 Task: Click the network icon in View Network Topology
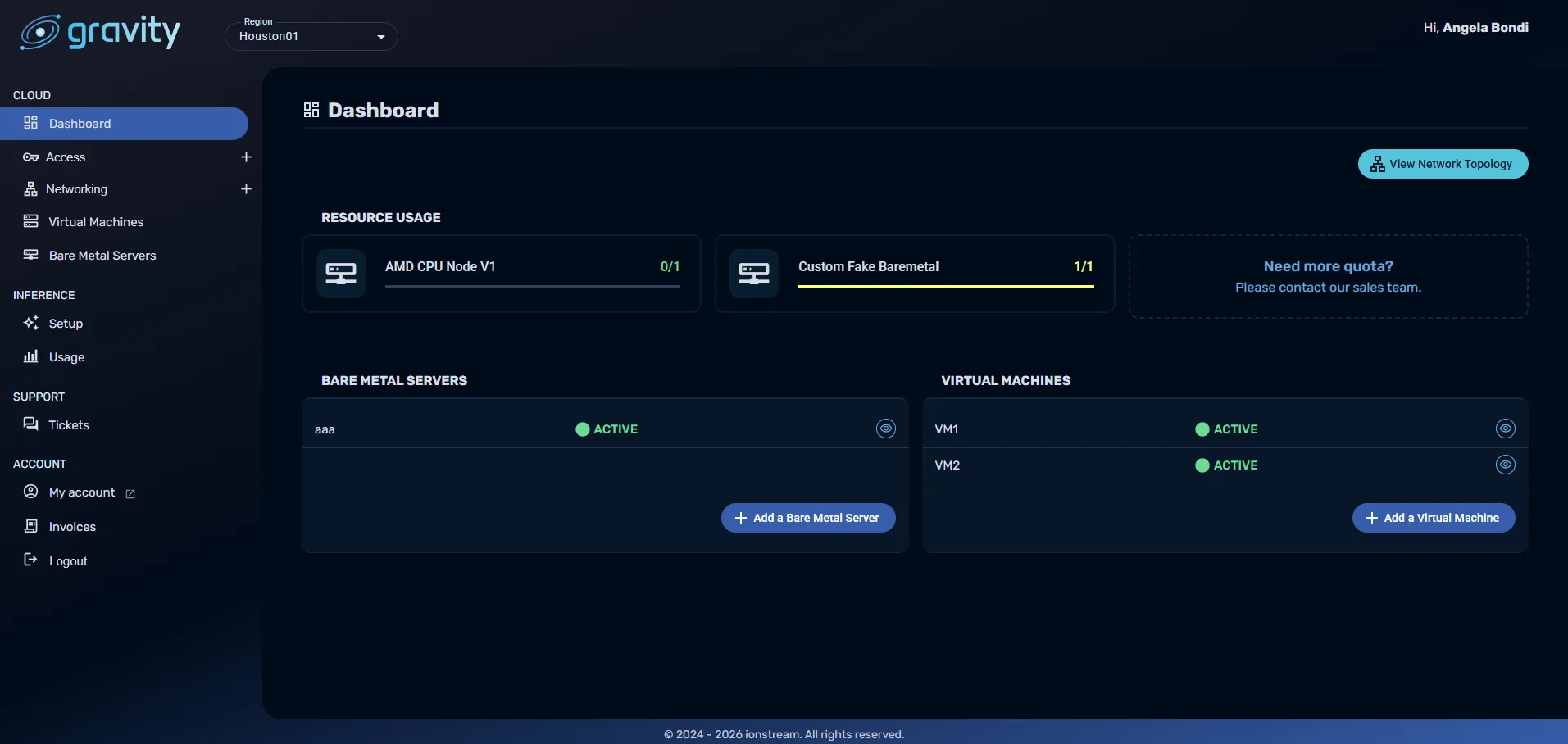1378,164
